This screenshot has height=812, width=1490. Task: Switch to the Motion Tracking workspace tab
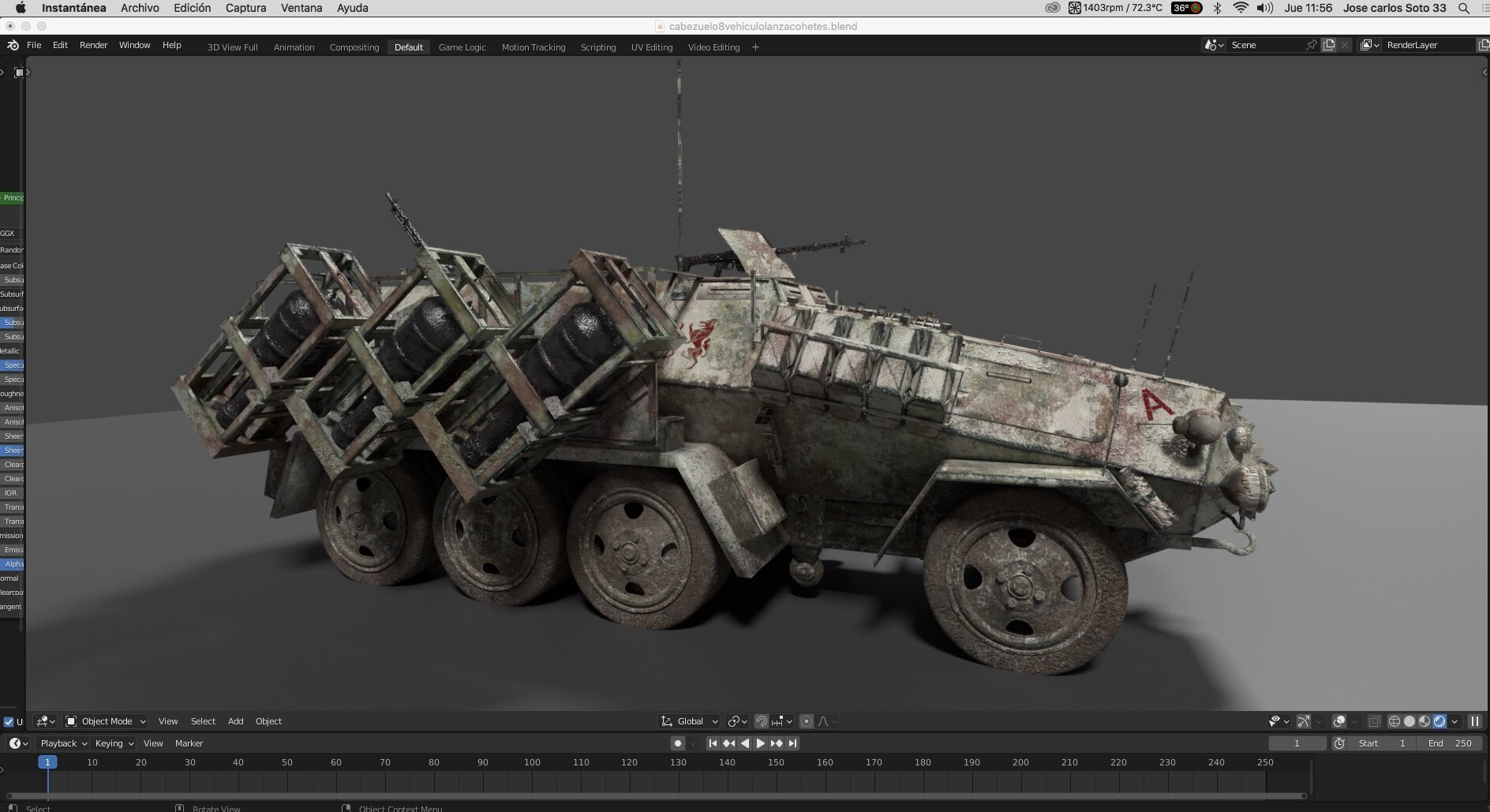(533, 47)
